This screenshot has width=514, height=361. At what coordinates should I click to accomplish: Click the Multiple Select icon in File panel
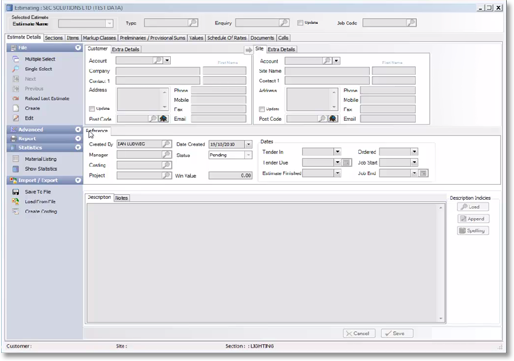(x=16, y=59)
